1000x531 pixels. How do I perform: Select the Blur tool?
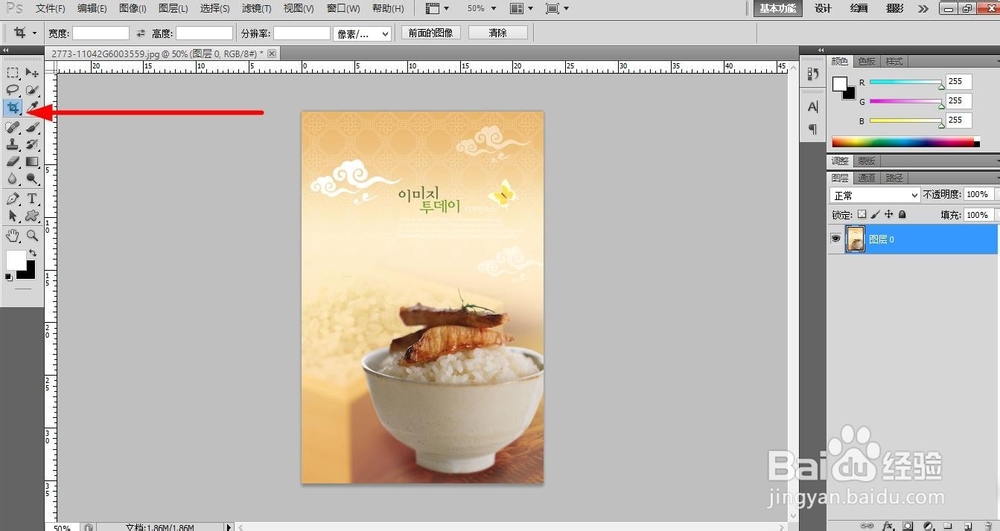13,179
